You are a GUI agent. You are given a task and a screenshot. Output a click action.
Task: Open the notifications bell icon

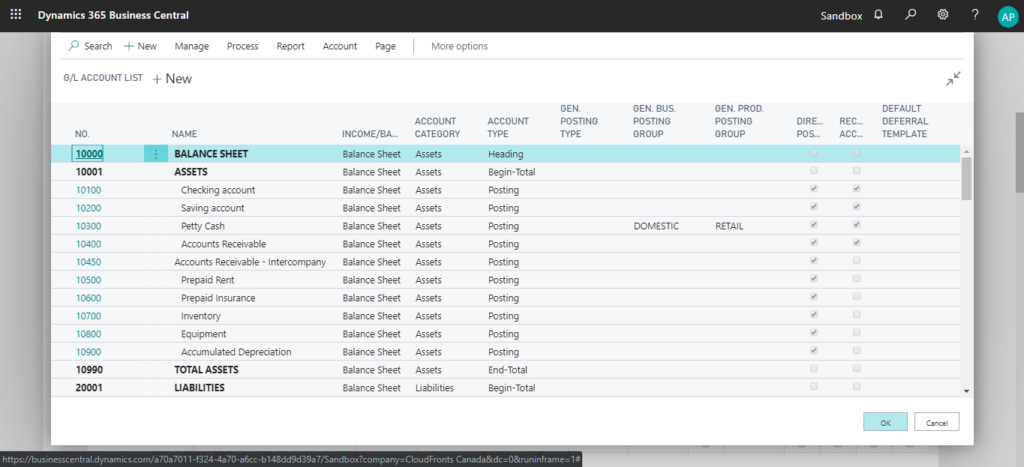tap(878, 14)
